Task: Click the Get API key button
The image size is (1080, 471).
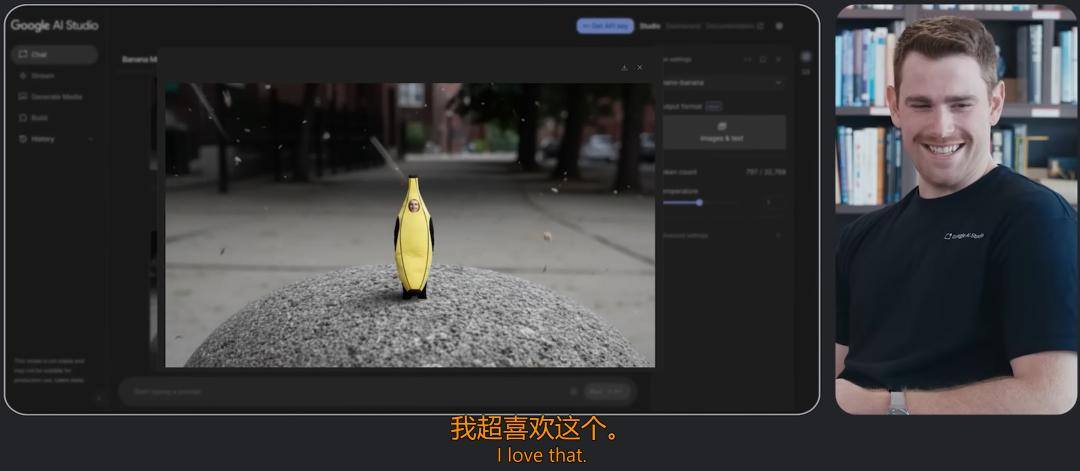Action: pos(605,26)
